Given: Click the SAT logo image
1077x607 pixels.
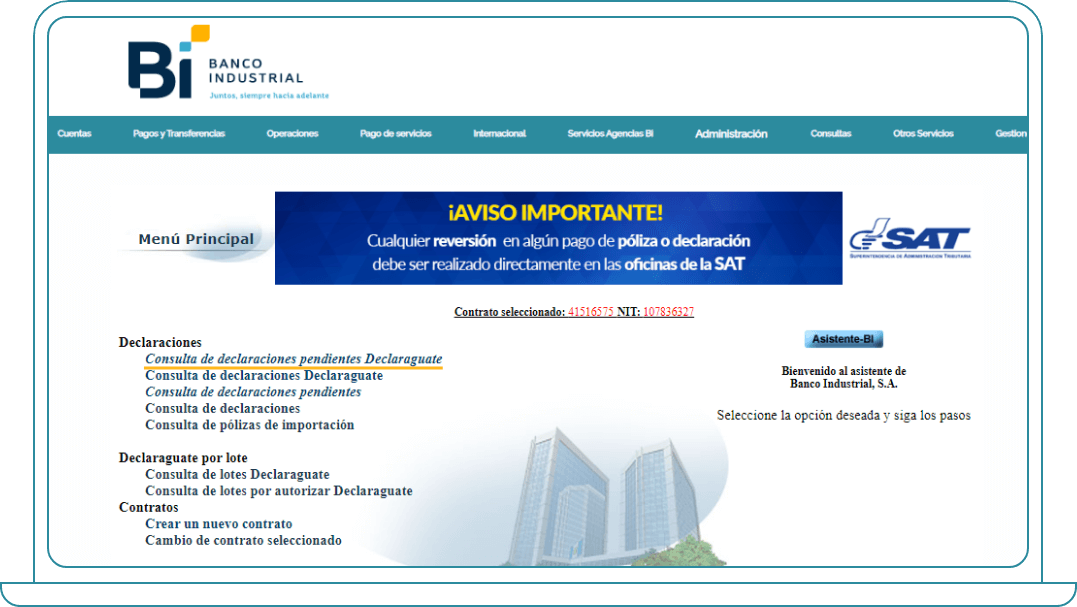Looking at the screenshot, I should (x=910, y=238).
